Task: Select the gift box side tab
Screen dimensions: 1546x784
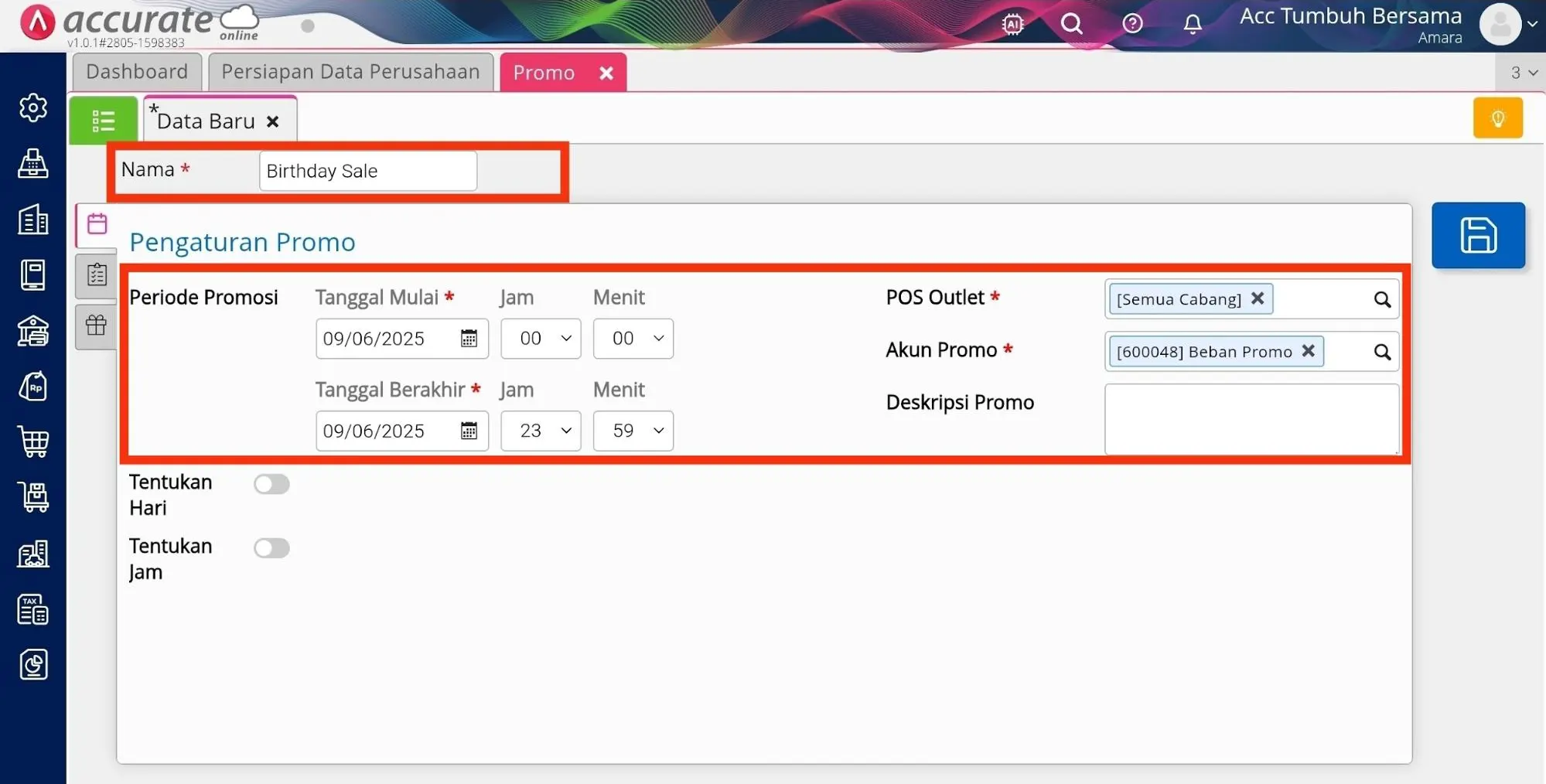Action: pyautogui.click(x=97, y=326)
